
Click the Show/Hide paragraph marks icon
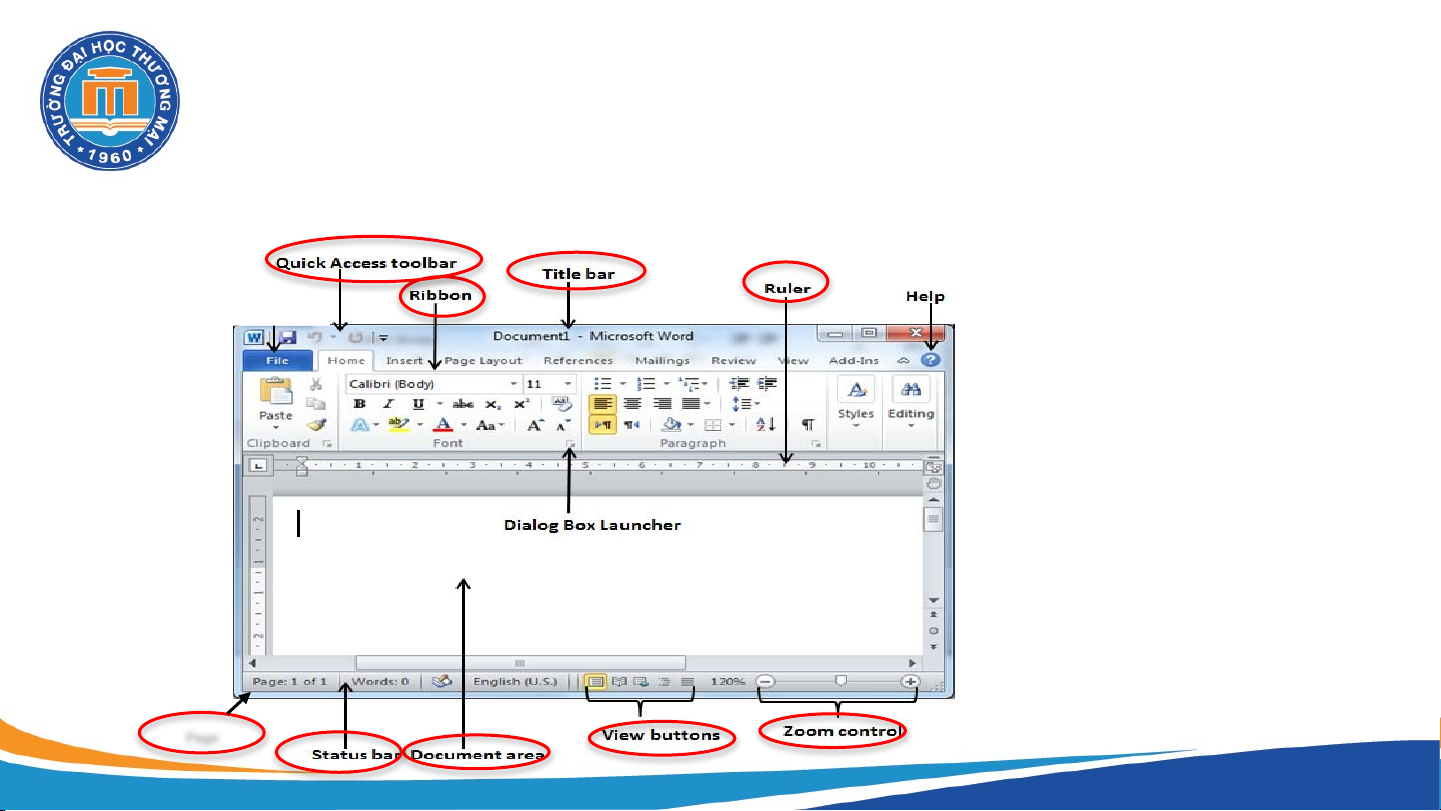click(808, 425)
